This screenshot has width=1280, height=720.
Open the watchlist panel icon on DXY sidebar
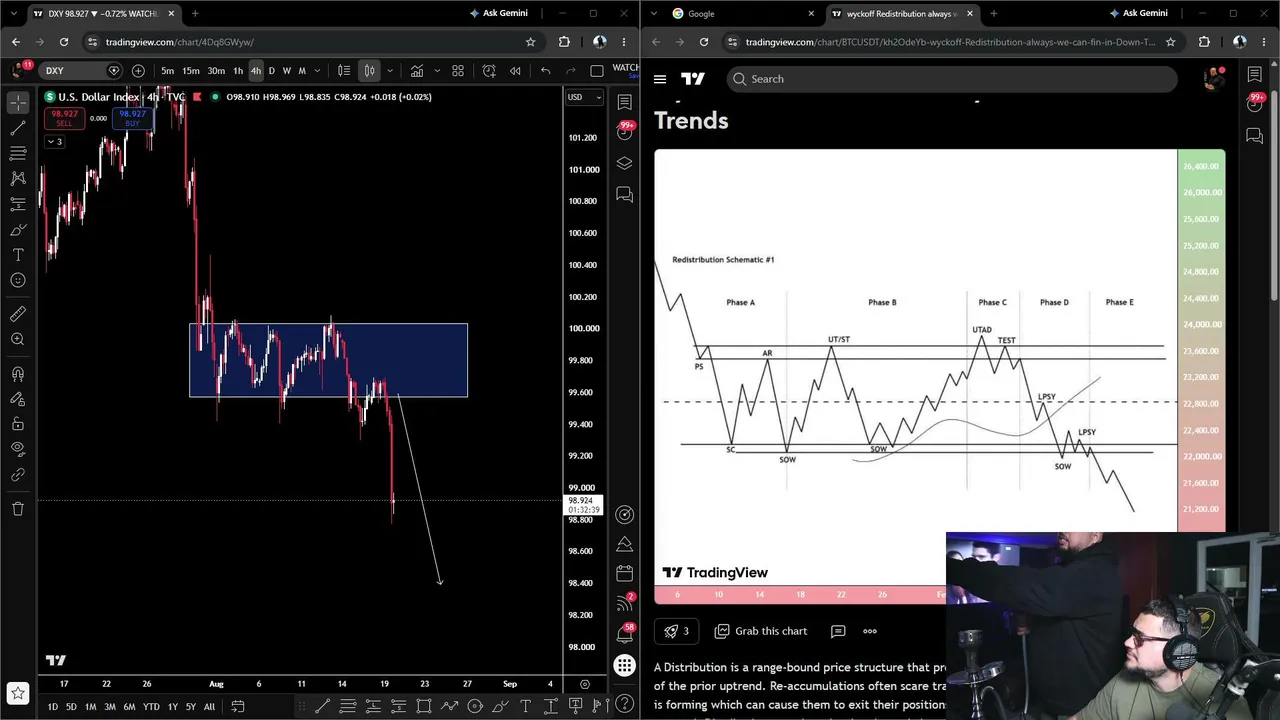pos(625,102)
